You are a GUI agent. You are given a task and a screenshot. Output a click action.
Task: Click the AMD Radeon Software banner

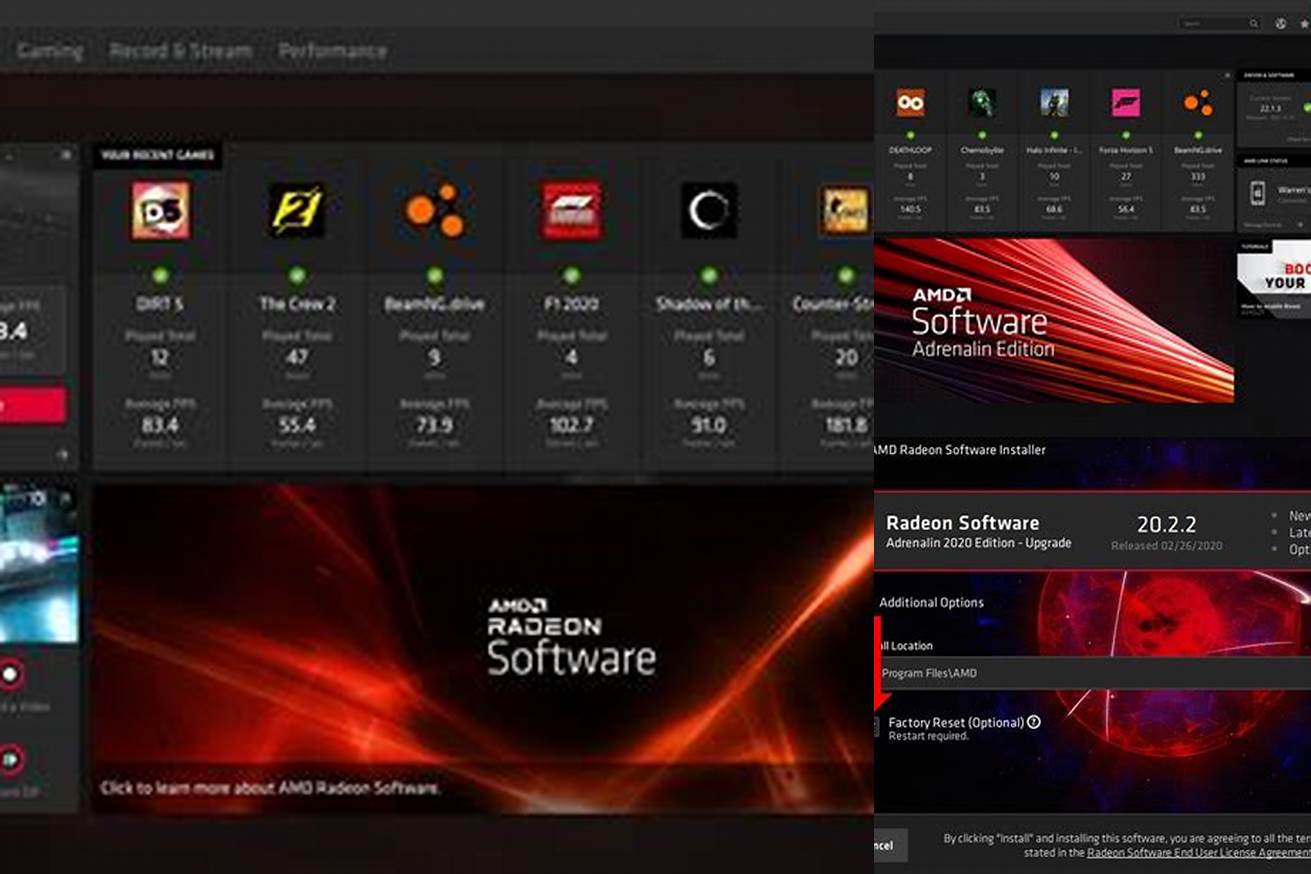[x=483, y=648]
